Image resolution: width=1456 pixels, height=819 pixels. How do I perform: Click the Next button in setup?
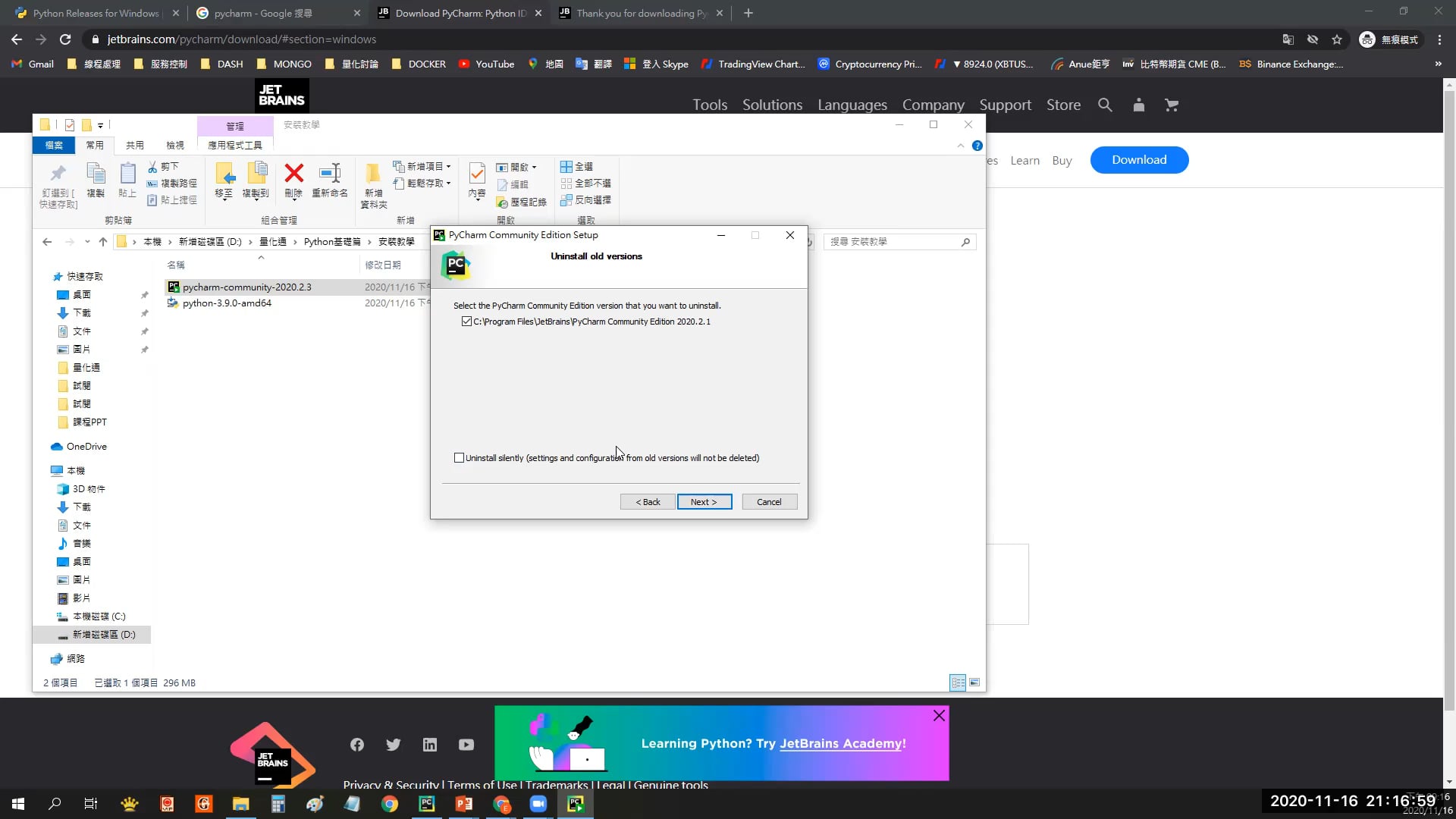(x=704, y=502)
